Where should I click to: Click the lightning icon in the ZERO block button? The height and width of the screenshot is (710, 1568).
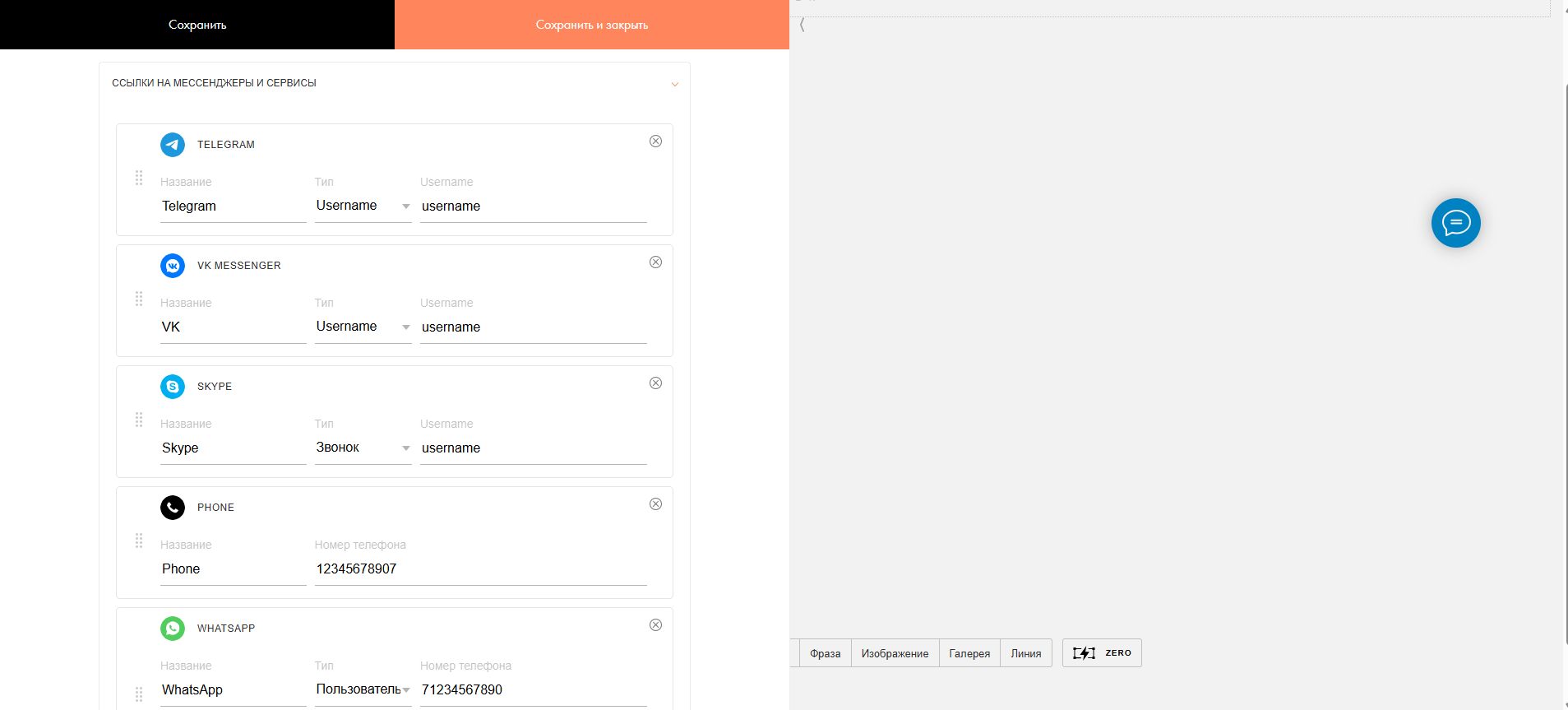[x=1084, y=653]
